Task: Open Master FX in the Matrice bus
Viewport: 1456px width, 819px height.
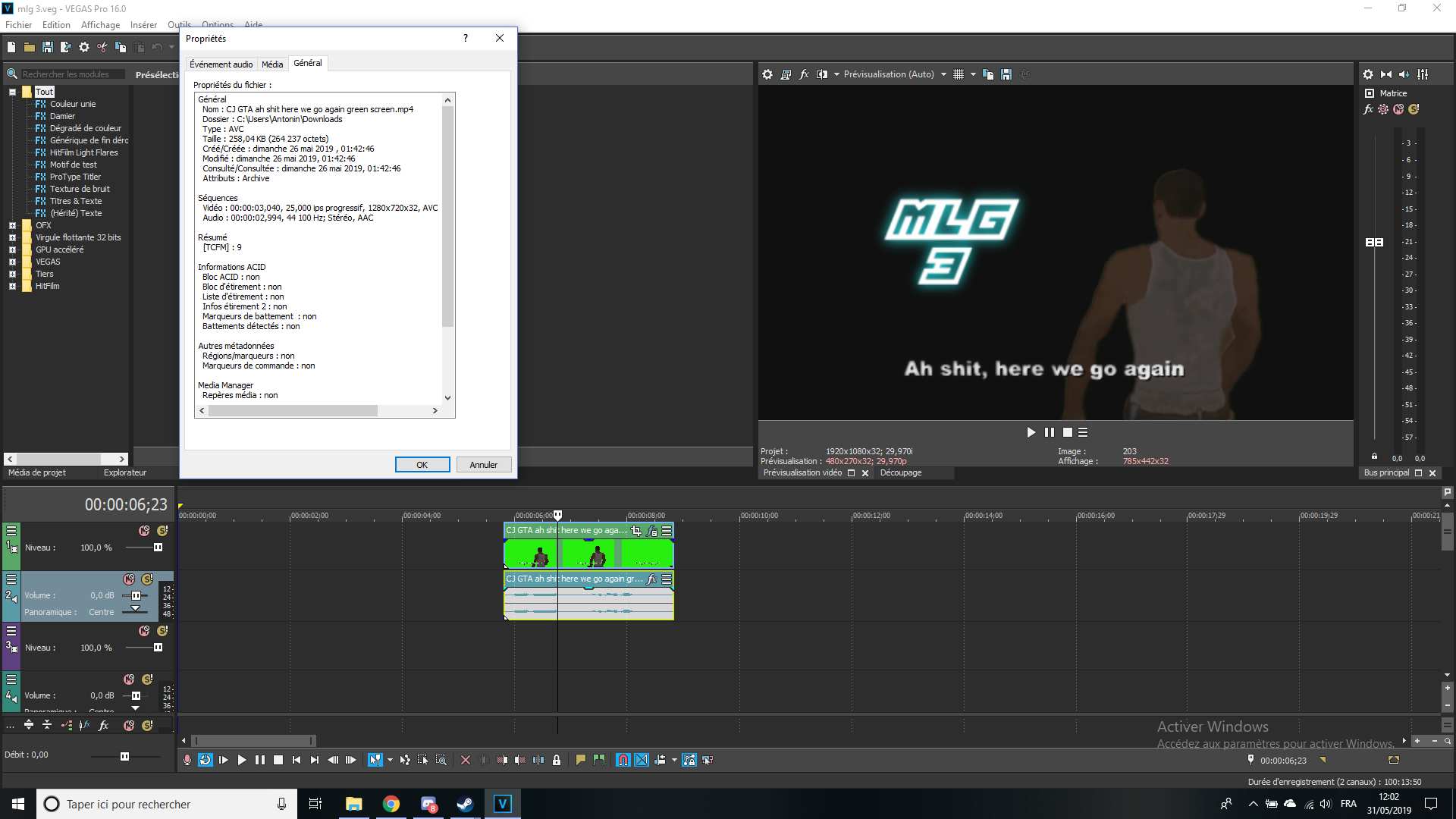Action: [x=1368, y=109]
